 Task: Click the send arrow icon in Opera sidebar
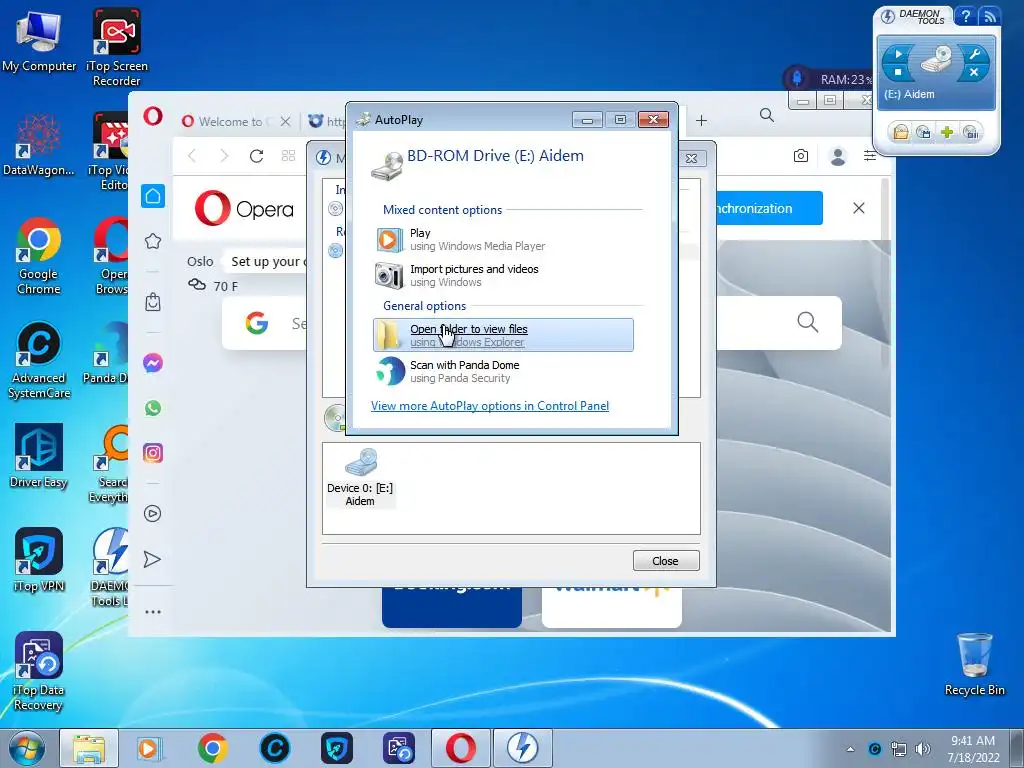coord(152,559)
